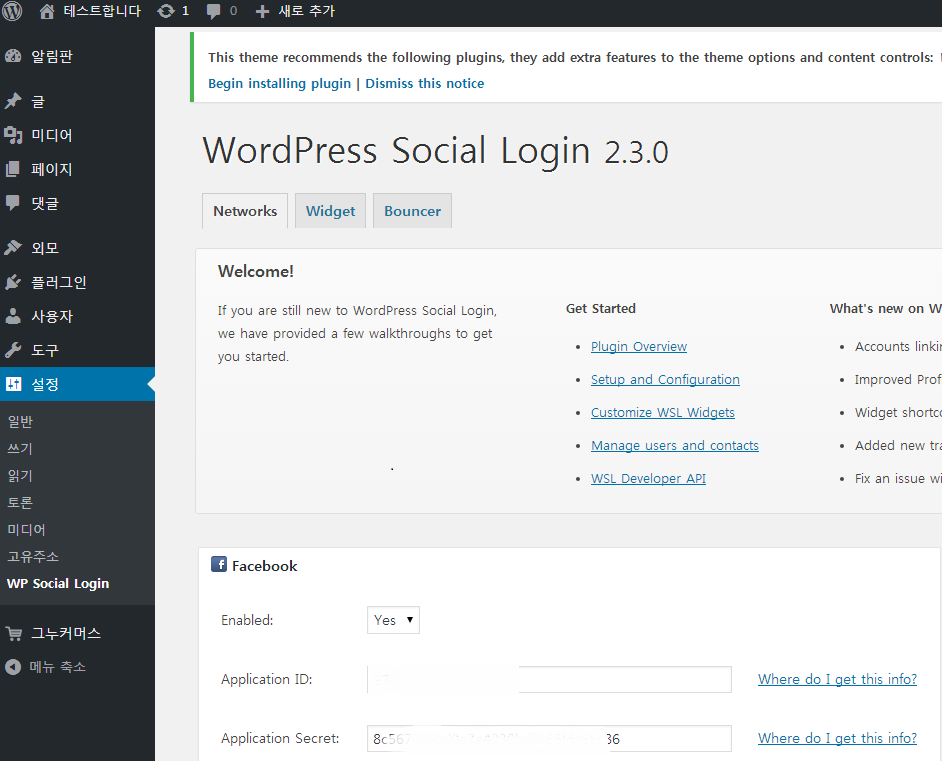Click Begin installing plugin link
942x761 pixels.
279,84
